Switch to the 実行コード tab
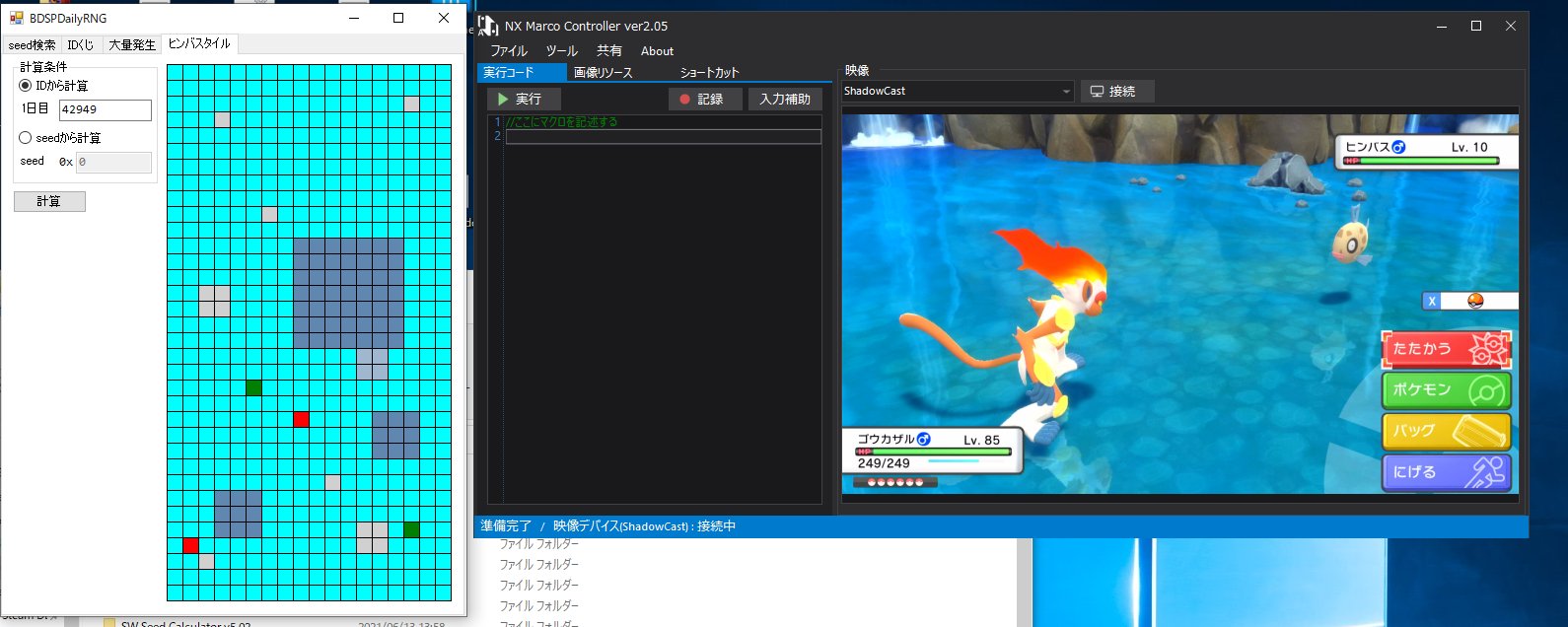1568x627 pixels. [522, 73]
